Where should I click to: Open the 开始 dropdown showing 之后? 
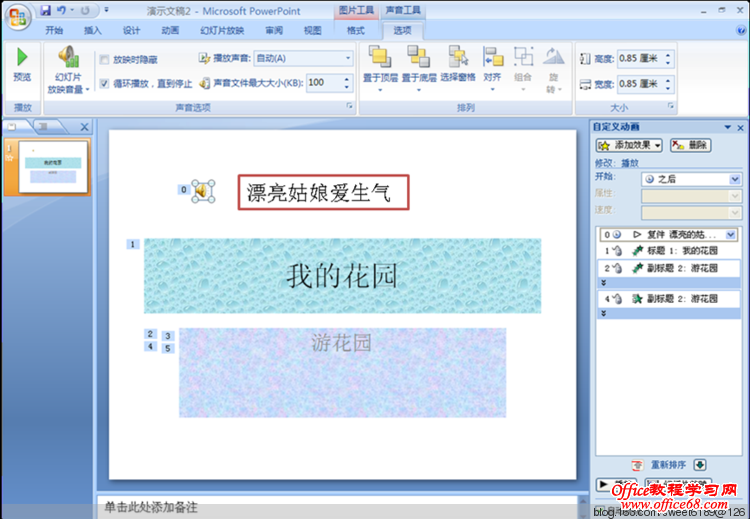691,179
